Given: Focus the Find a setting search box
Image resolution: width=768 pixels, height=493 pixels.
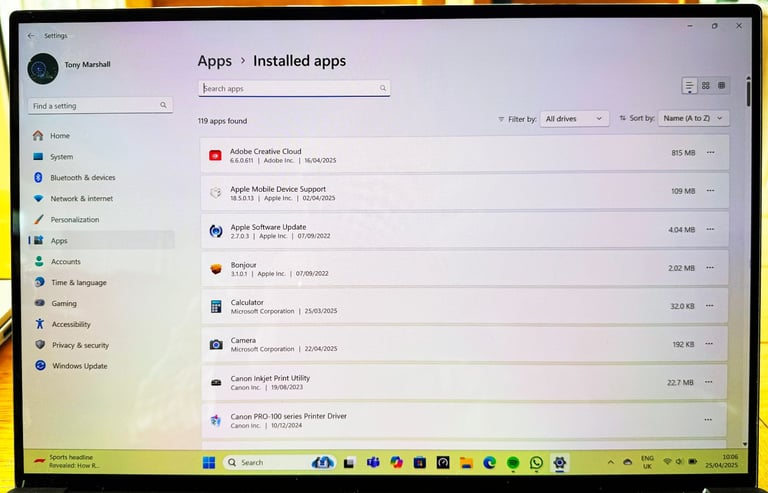Looking at the screenshot, I should [x=100, y=105].
